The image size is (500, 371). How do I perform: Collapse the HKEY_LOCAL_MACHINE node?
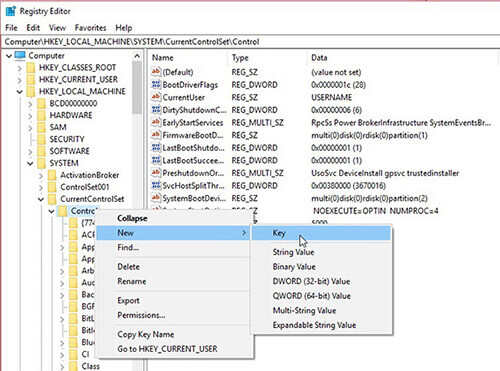(x=20, y=92)
